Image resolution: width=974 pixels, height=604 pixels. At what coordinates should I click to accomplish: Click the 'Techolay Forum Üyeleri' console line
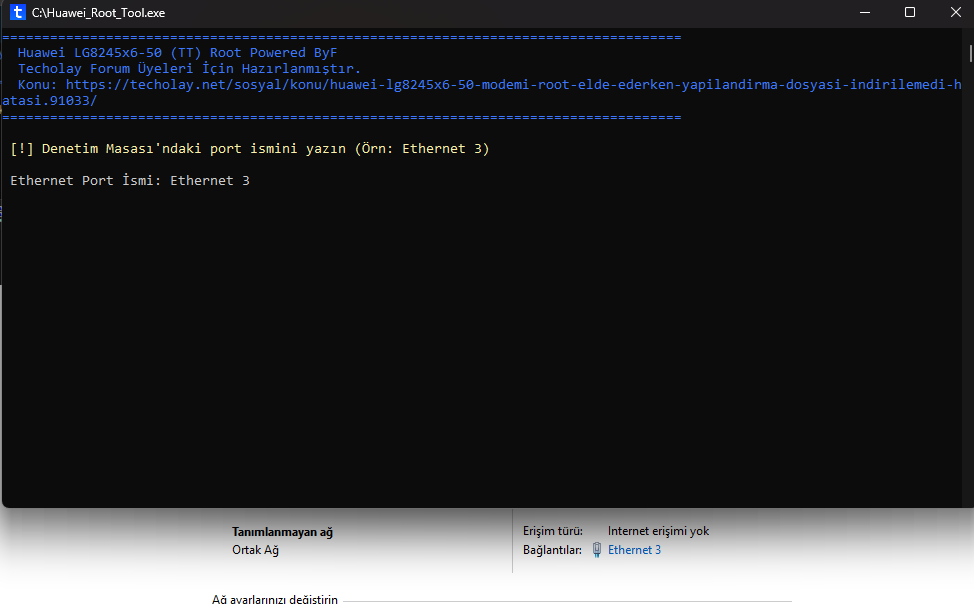[189, 68]
